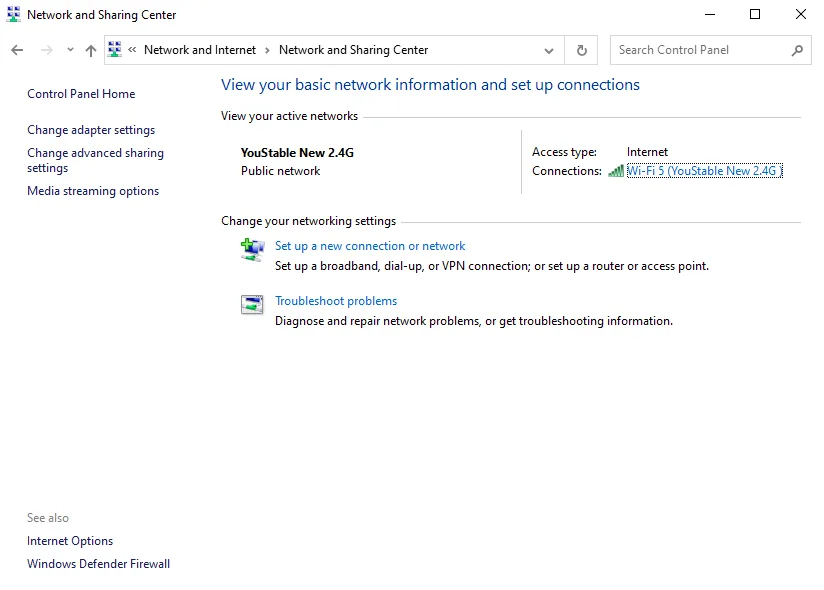Expand the breadcrumb chevron after Network and Internet
The image size is (824, 590).
(267, 50)
